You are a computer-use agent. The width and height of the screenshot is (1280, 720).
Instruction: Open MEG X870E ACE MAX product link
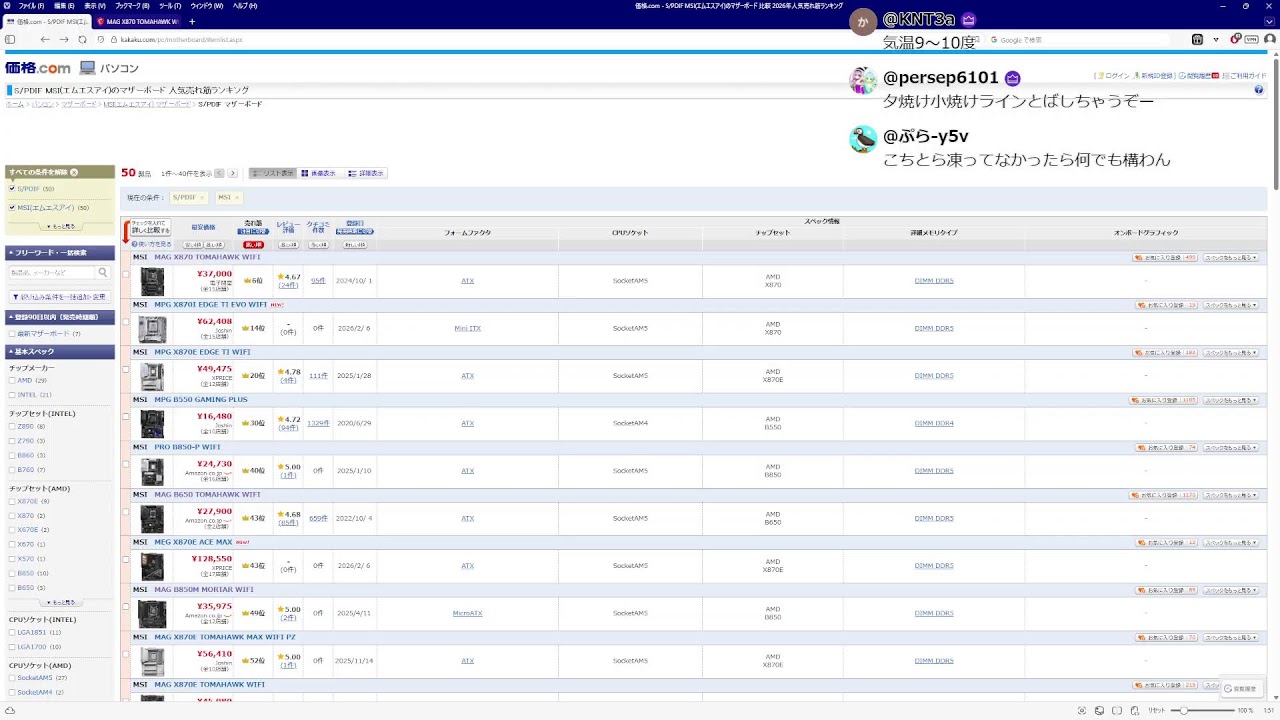(x=193, y=542)
